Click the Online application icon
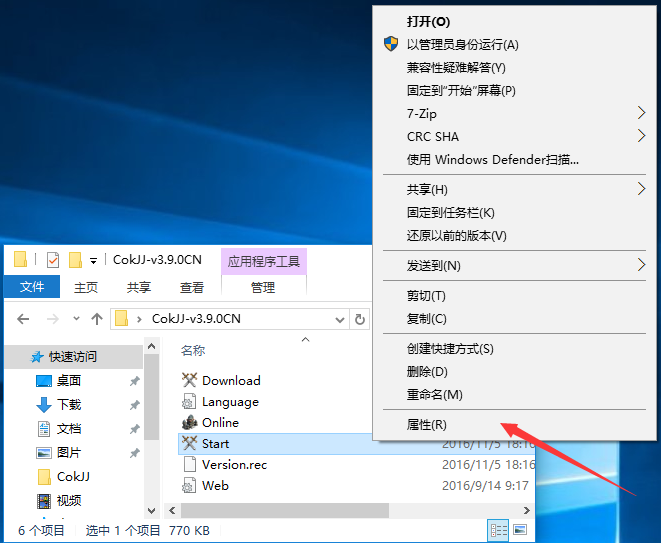Image resolution: width=661 pixels, height=543 pixels. pyautogui.click(x=190, y=422)
